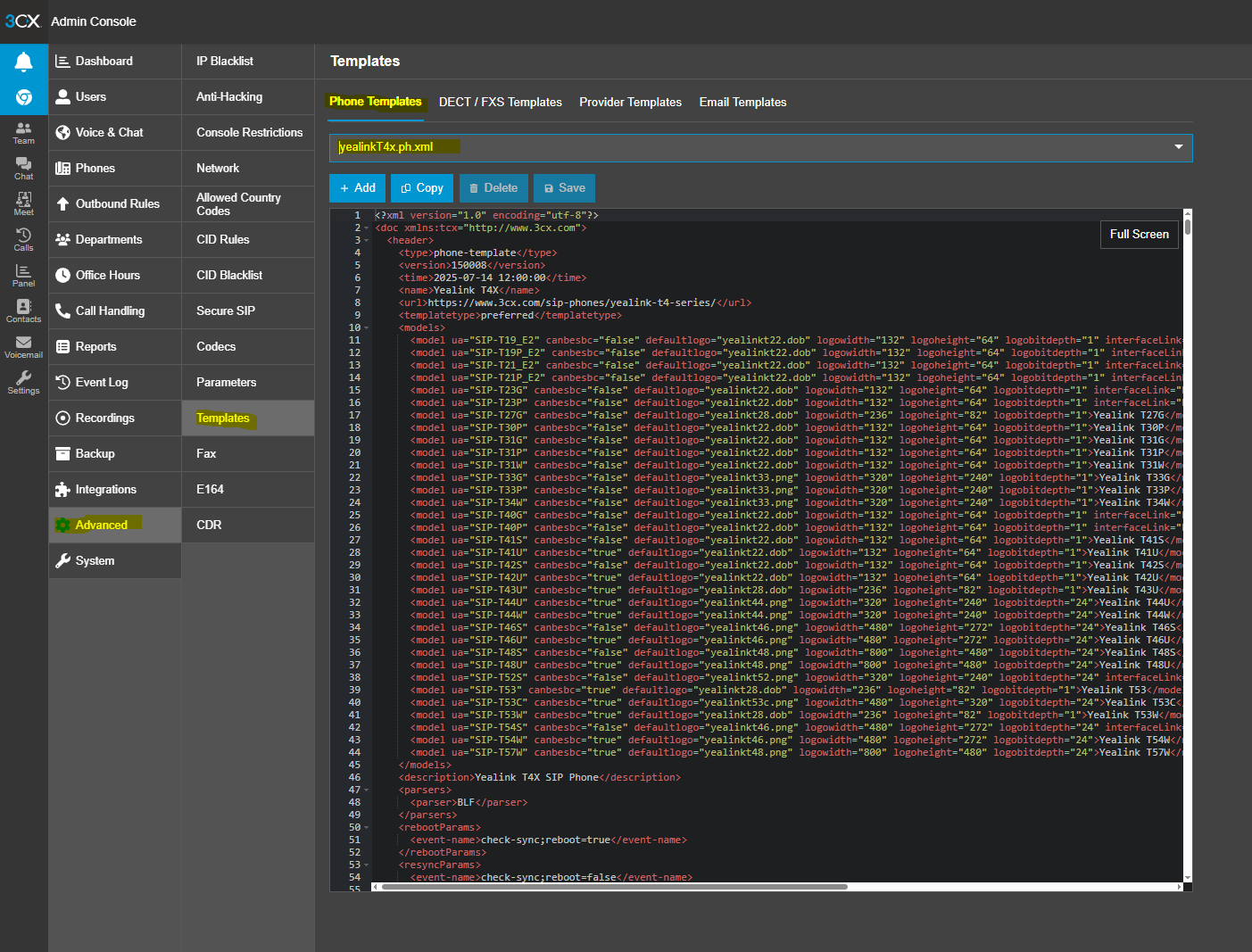
Task: Open the Templates submenu item
Action: pos(248,418)
